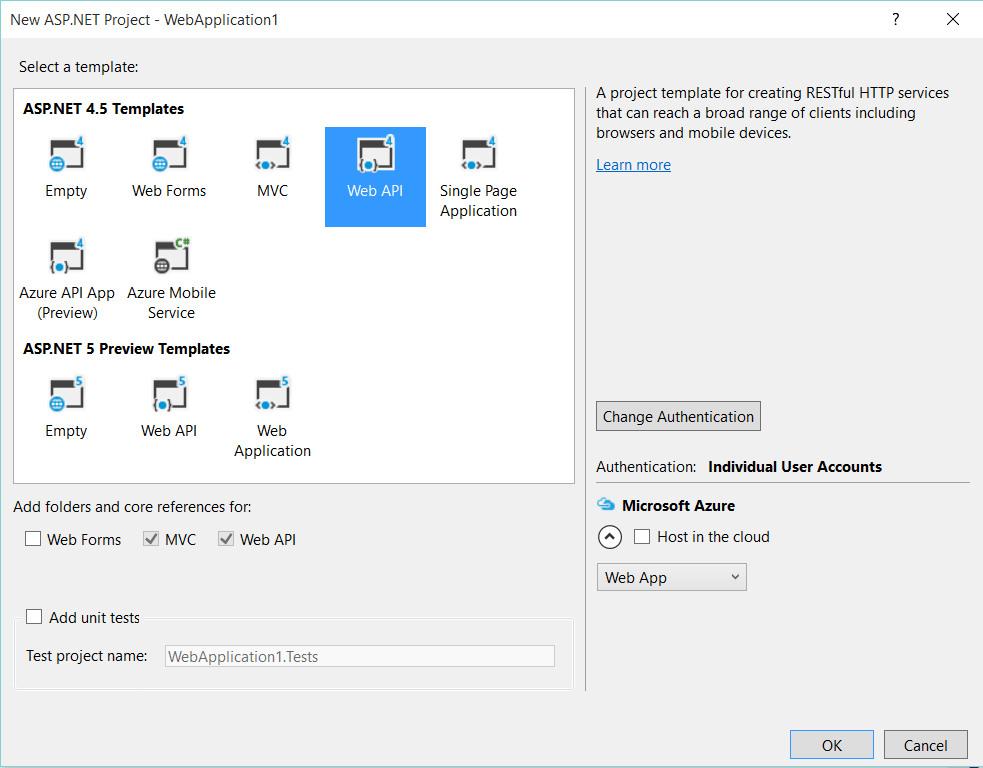This screenshot has width=983, height=768.
Task: Click the ASP.NET 4.5 Templates heading
Action: click(x=103, y=108)
